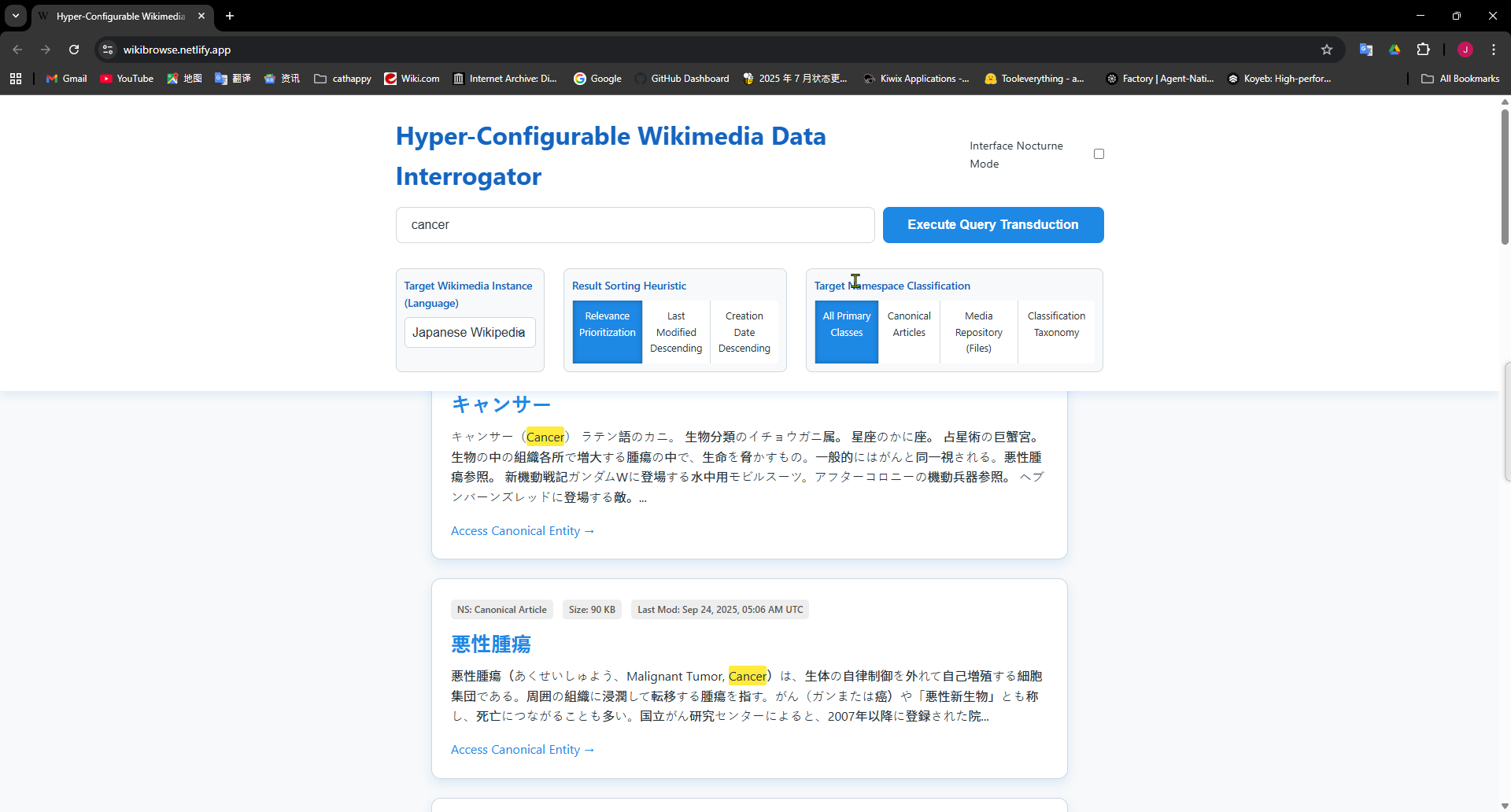1511x812 pixels.
Task: Enable Interface Nocturne Mode
Action: (1099, 153)
